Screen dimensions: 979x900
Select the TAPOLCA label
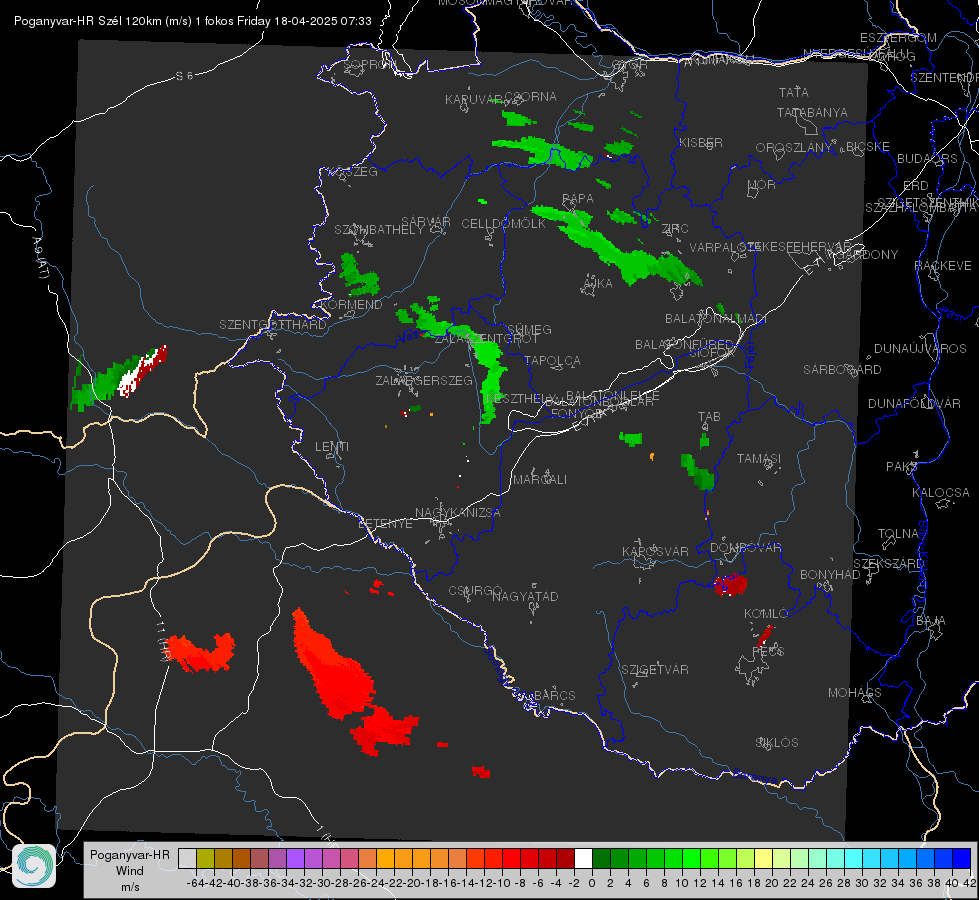[552, 360]
